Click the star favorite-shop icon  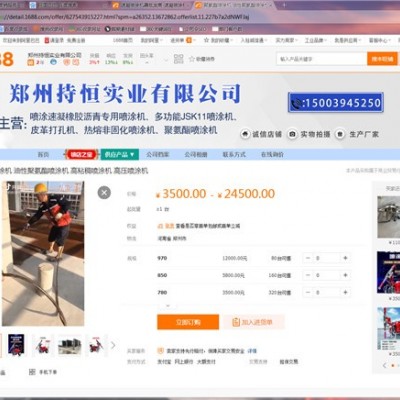coord(192,59)
